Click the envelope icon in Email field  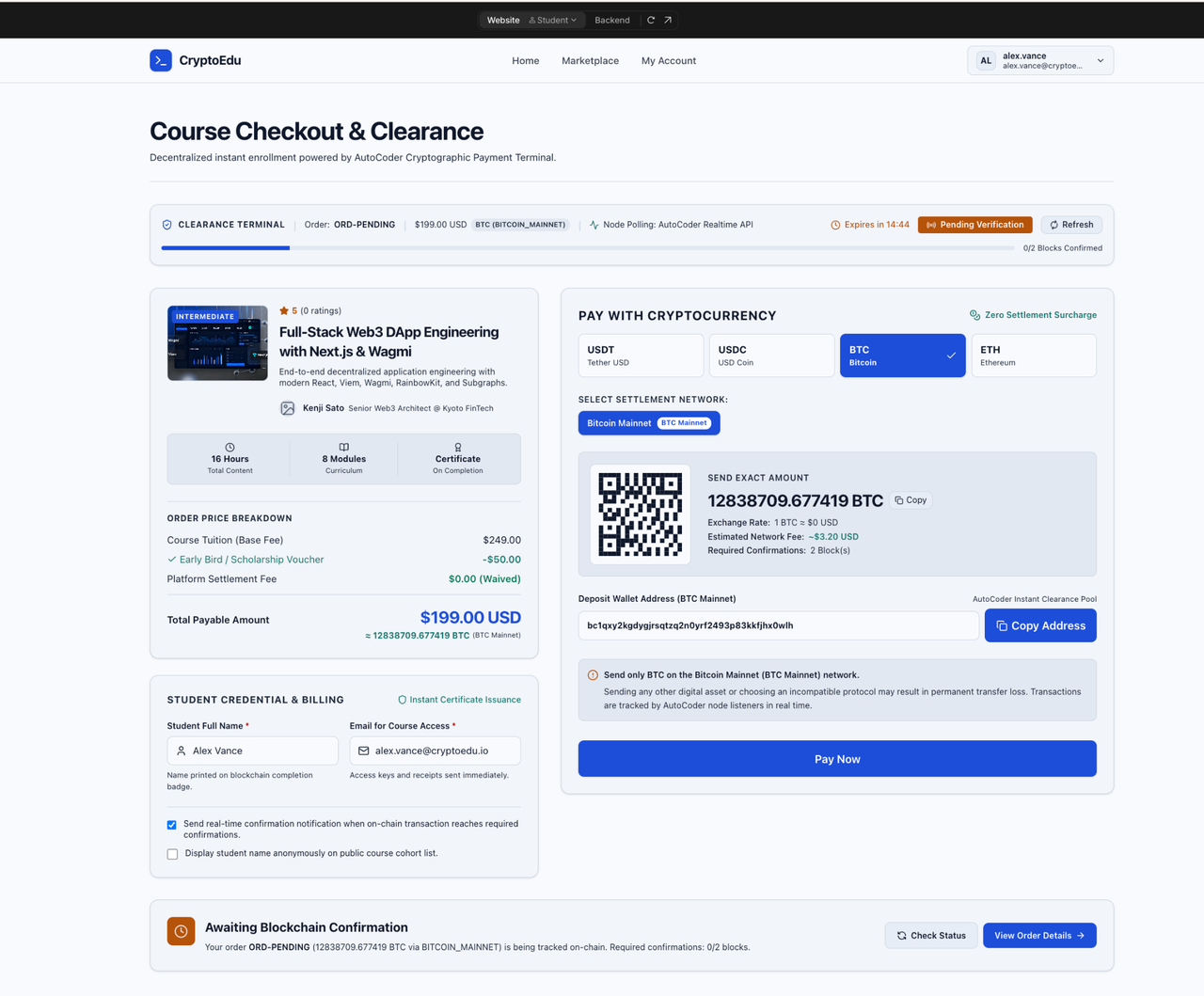[364, 751]
